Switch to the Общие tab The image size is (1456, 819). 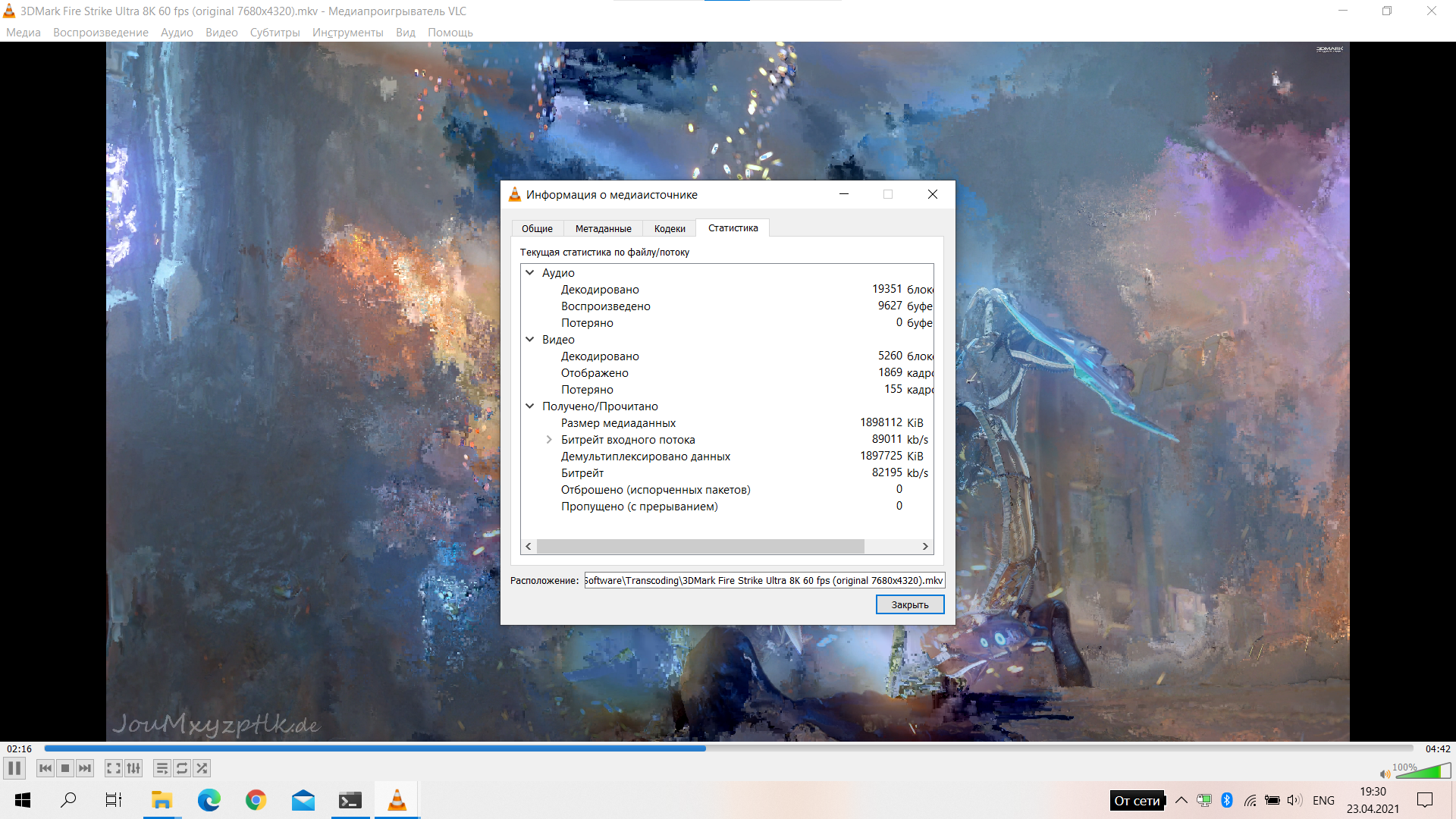[x=537, y=228]
